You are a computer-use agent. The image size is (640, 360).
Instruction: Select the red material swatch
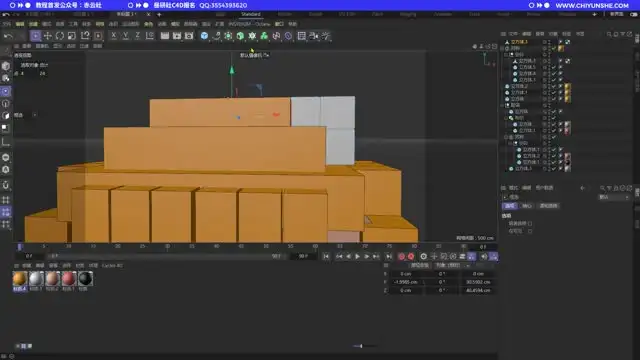click(69, 279)
